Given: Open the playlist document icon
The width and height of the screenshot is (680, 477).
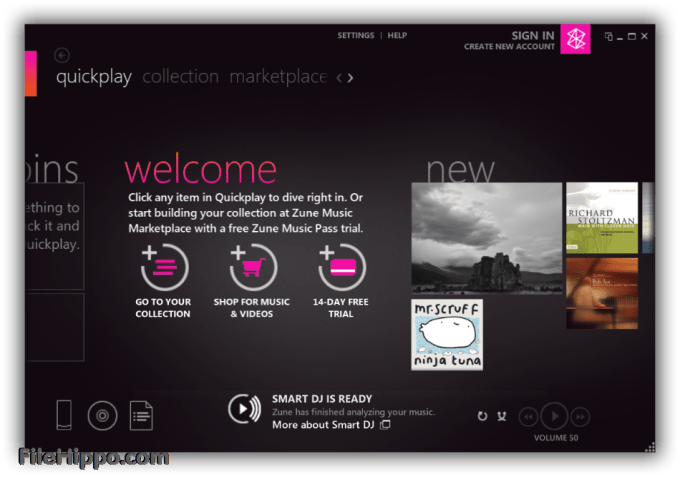Looking at the screenshot, I should (x=141, y=415).
